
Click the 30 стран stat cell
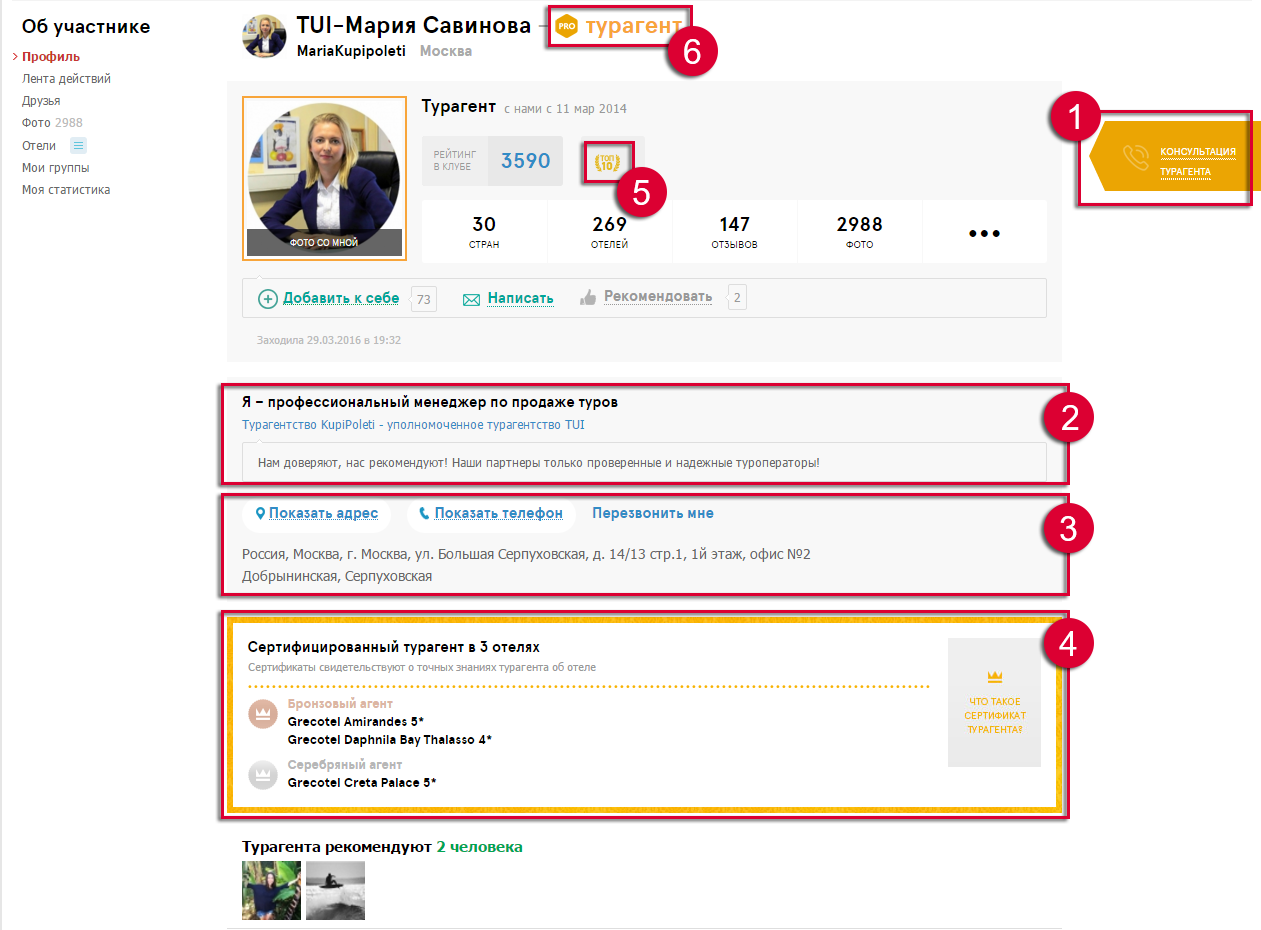pyautogui.click(x=485, y=232)
